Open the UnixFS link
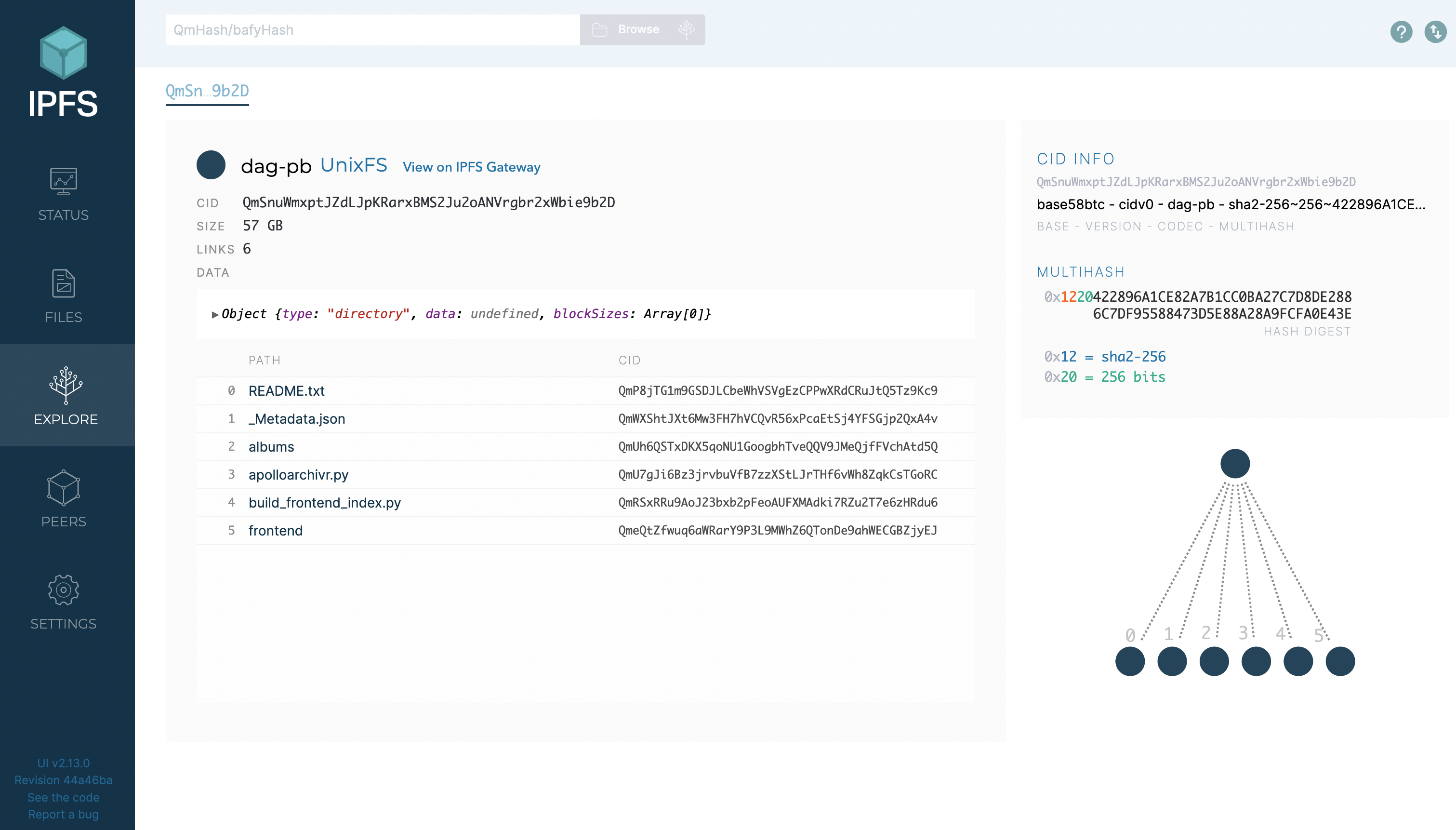1456x830 pixels. click(354, 165)
